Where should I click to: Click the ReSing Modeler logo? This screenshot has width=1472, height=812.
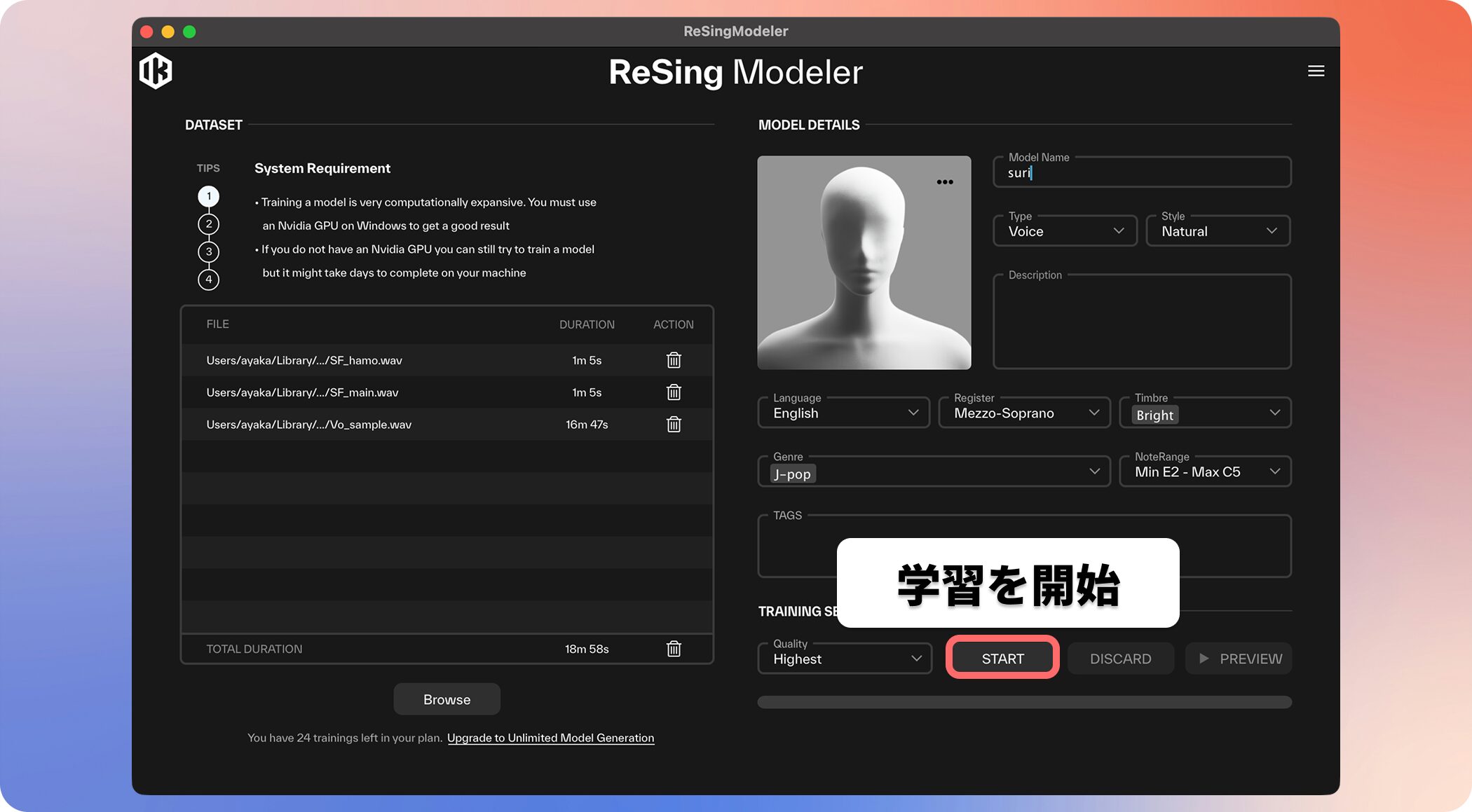tap(156, 71)
